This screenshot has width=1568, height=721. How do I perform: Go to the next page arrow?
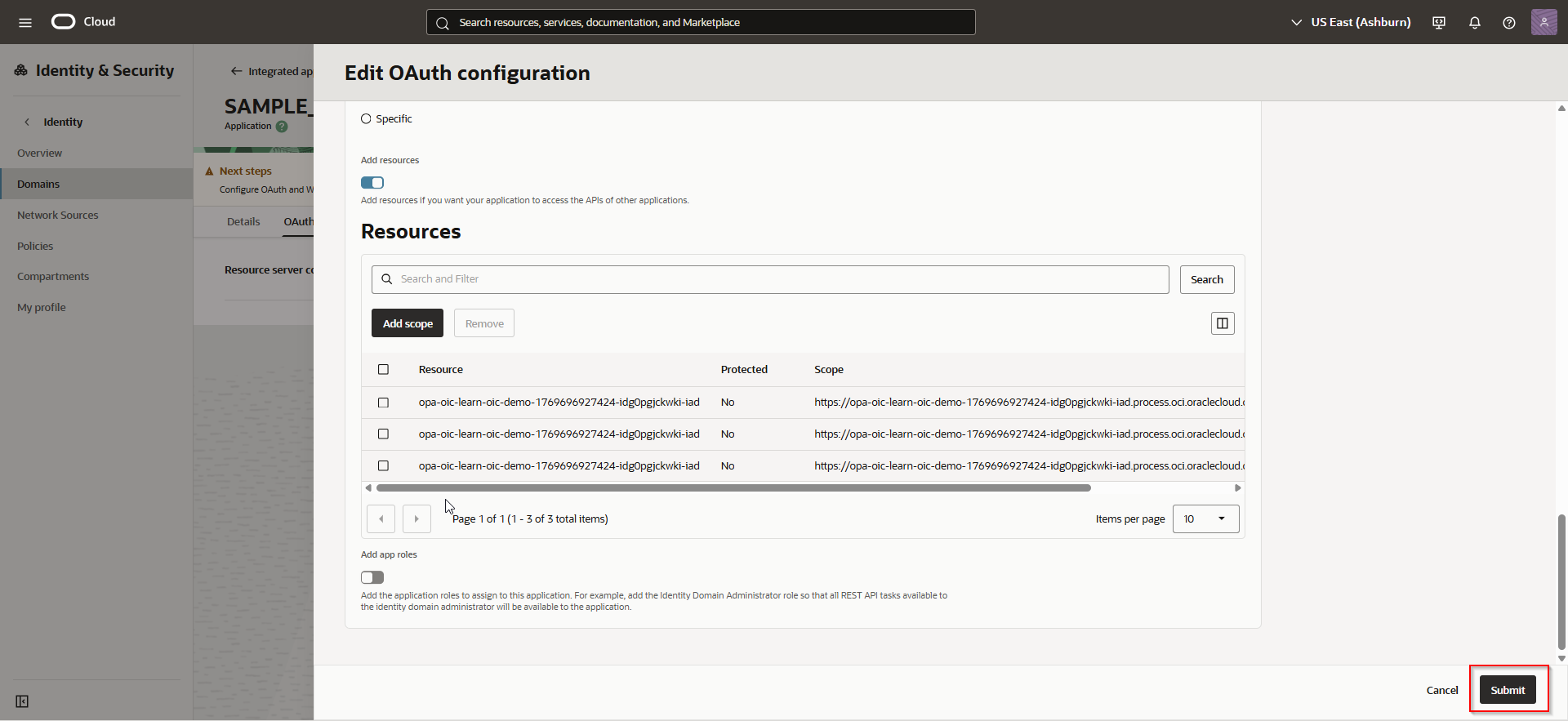416,518
